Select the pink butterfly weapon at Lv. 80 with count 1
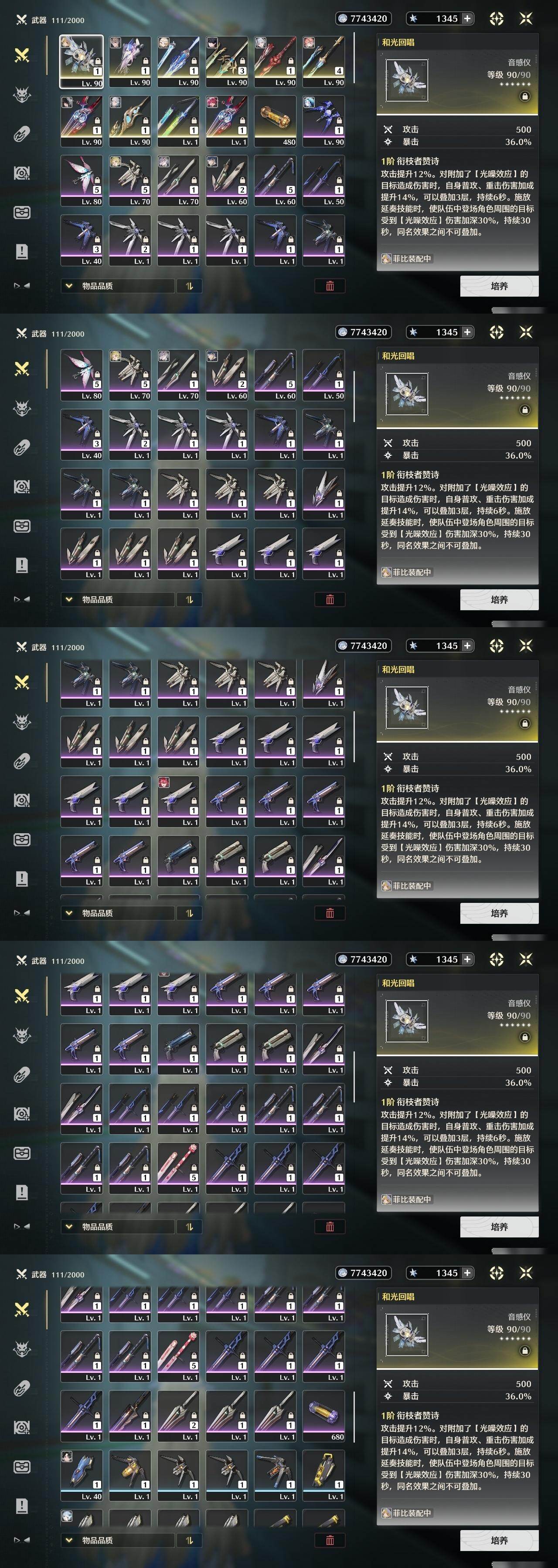The image size is (558, 1568). [x=82, y=181]
